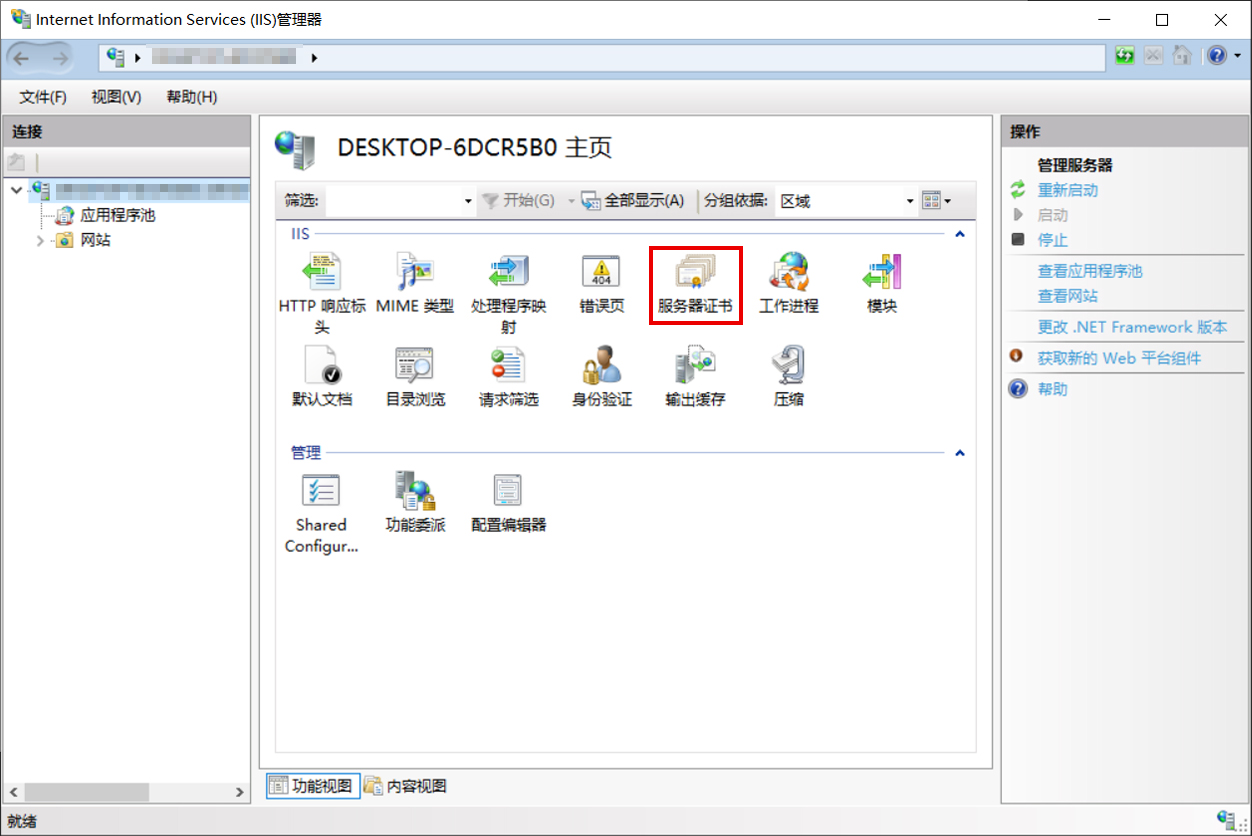Open the view mode icon dropdown
Image resolution: width=1252 pixels, height=836 pixels.
pyautogui.click(x=936, y=201)
